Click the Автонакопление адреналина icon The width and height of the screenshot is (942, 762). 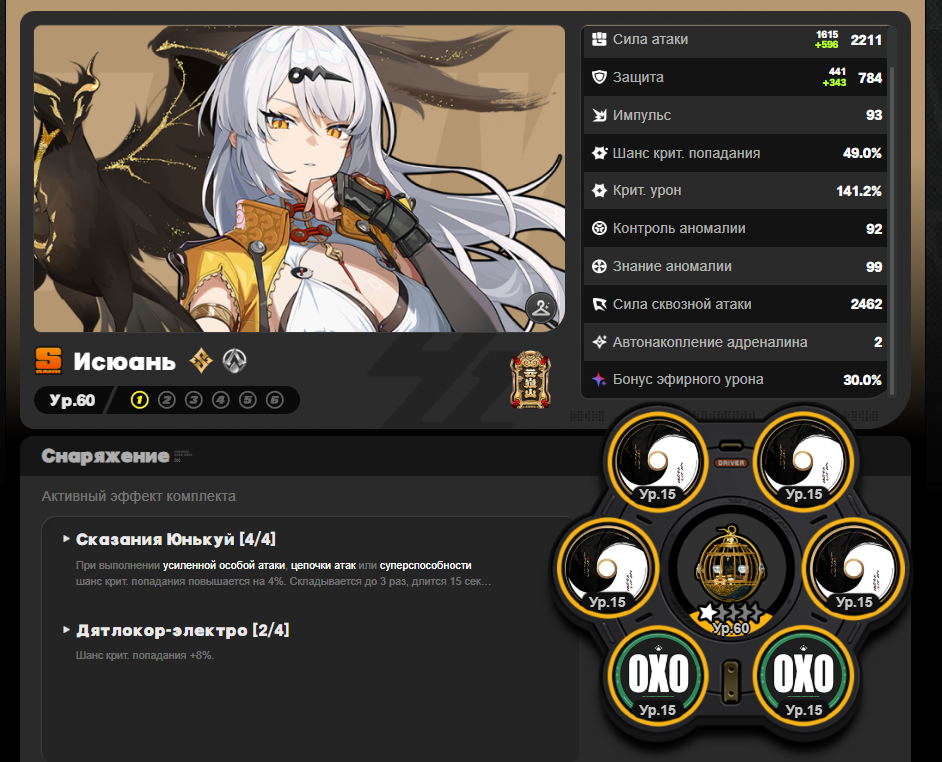click(x=599, y=342)
